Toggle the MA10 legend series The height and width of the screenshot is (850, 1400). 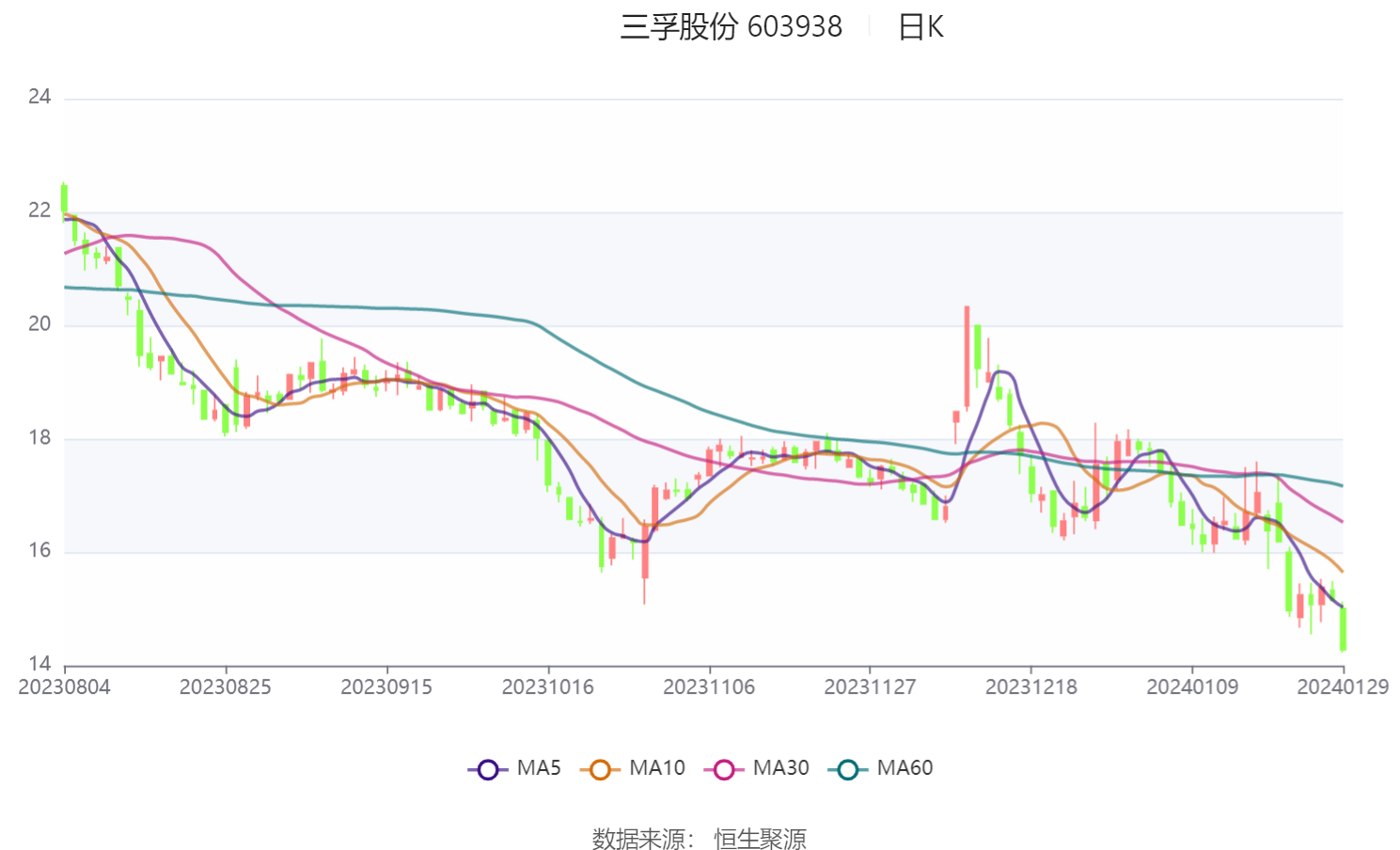click(633, 768)
